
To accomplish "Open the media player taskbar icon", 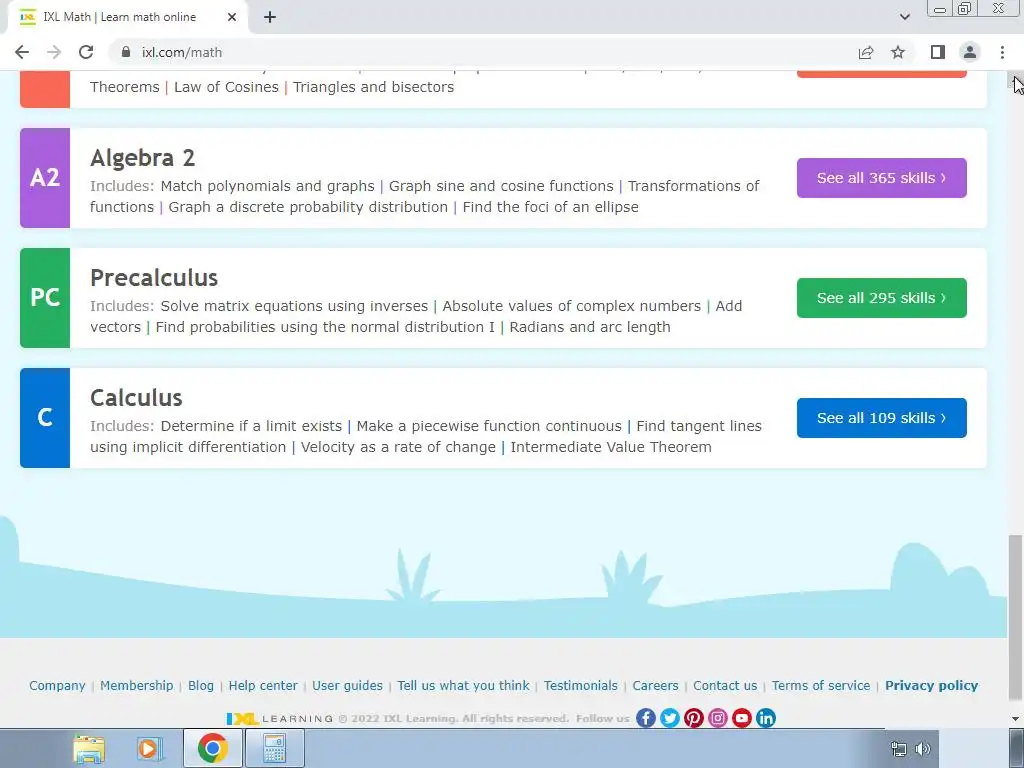I will pyautogui.click(x=150, y=749).
